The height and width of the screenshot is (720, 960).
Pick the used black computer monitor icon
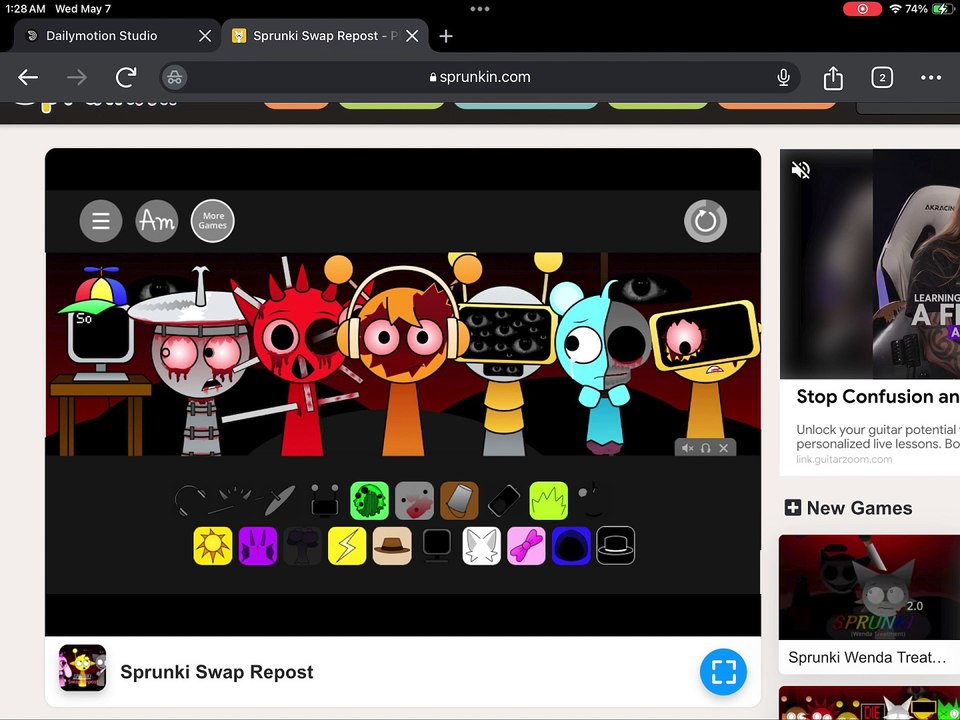click(437, 546)
